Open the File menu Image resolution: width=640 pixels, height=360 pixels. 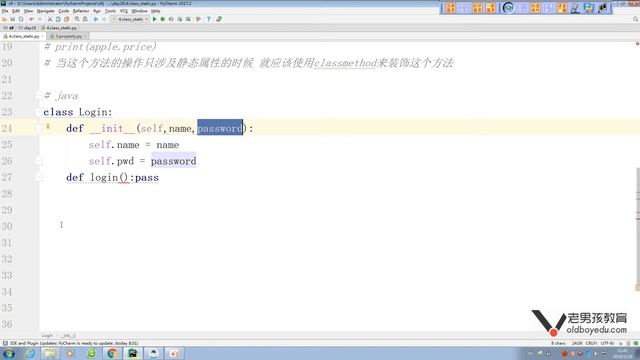(5, 11)
